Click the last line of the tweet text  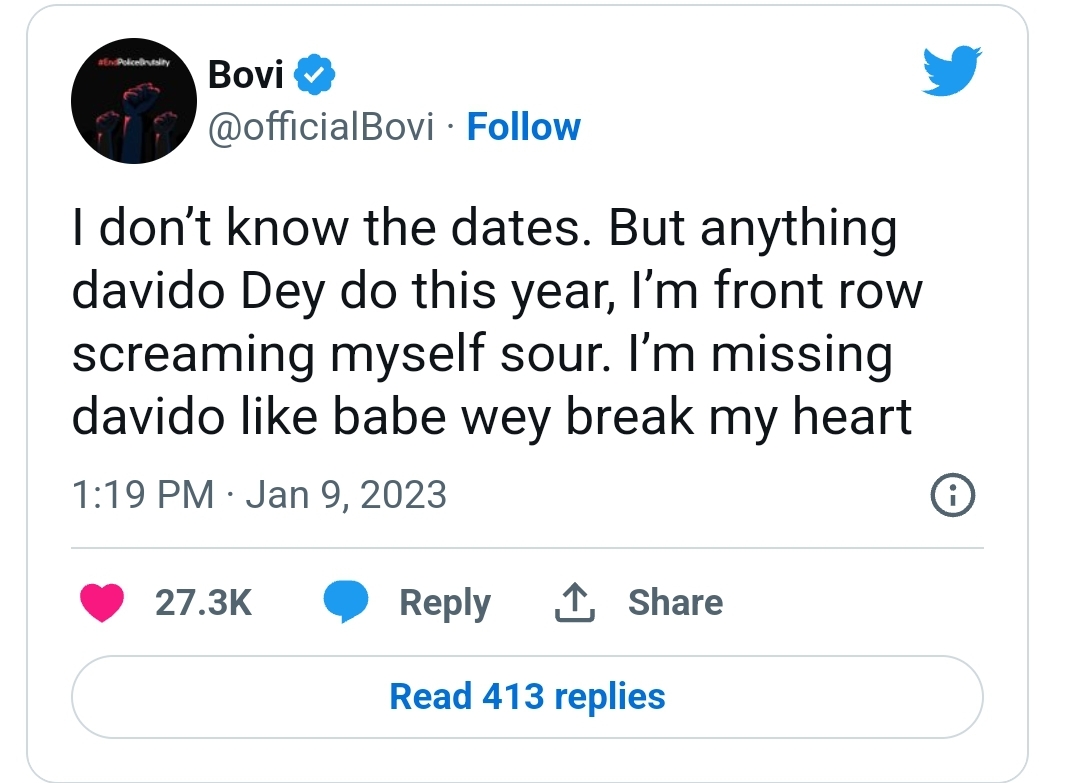click(492, 417)
